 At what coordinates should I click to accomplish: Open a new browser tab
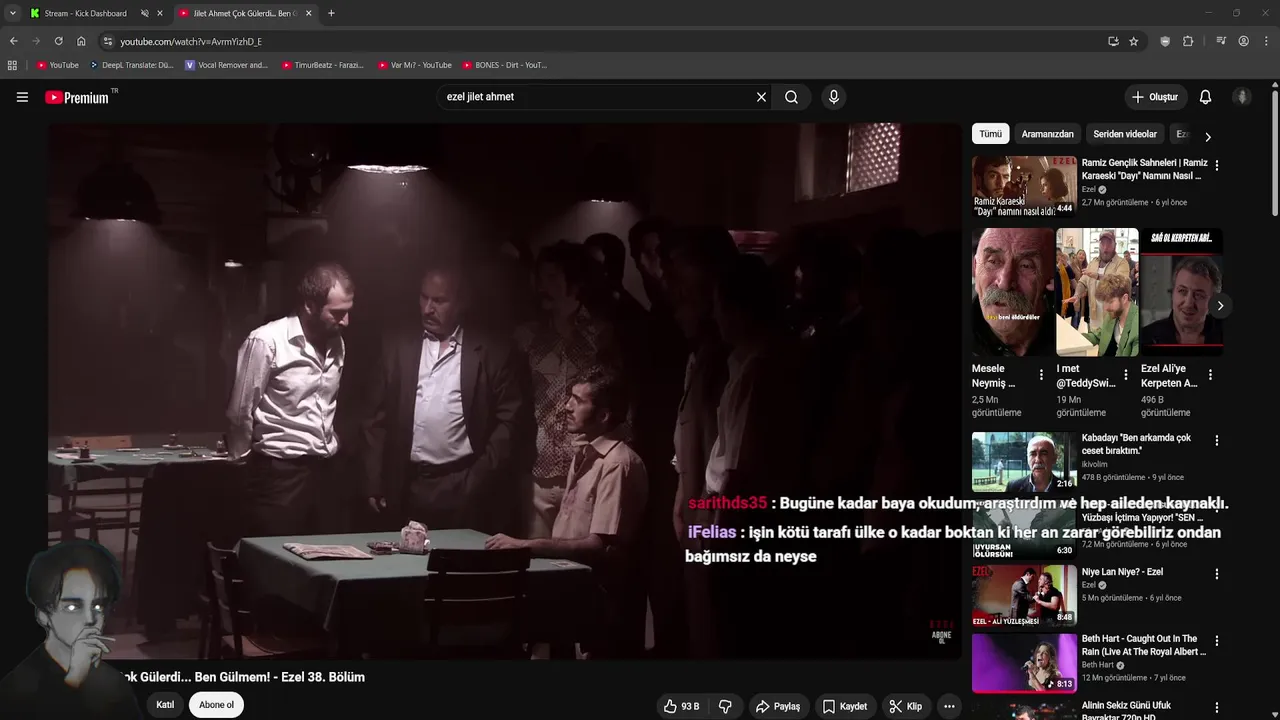pyautogui.click(x=331, y=13)
